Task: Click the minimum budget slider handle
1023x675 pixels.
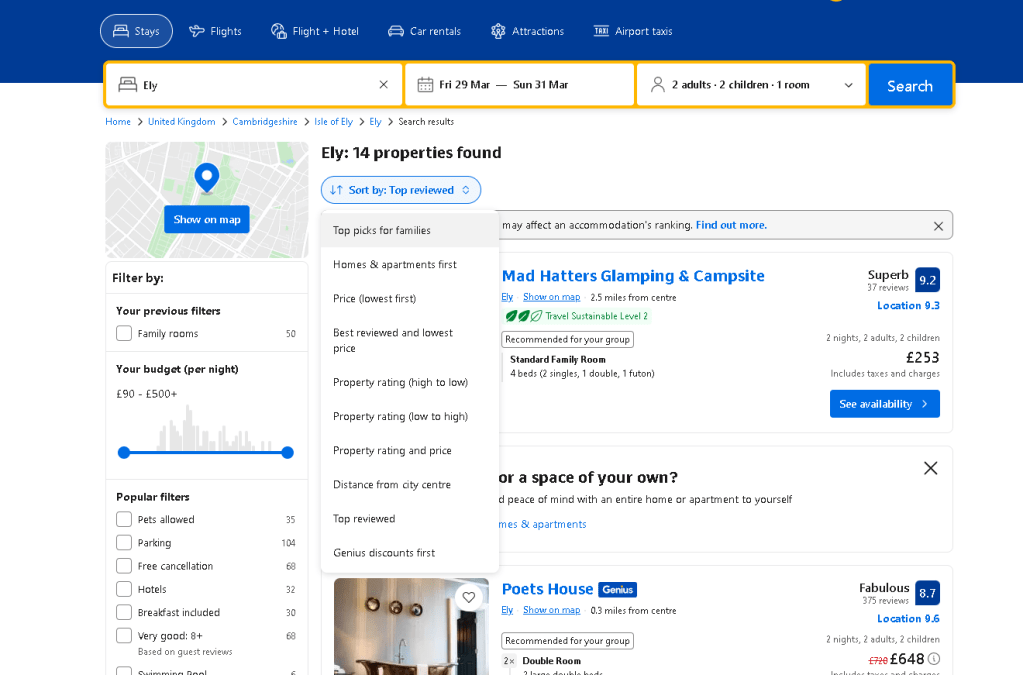Action: pyautogui.click(x=124, y=453)
